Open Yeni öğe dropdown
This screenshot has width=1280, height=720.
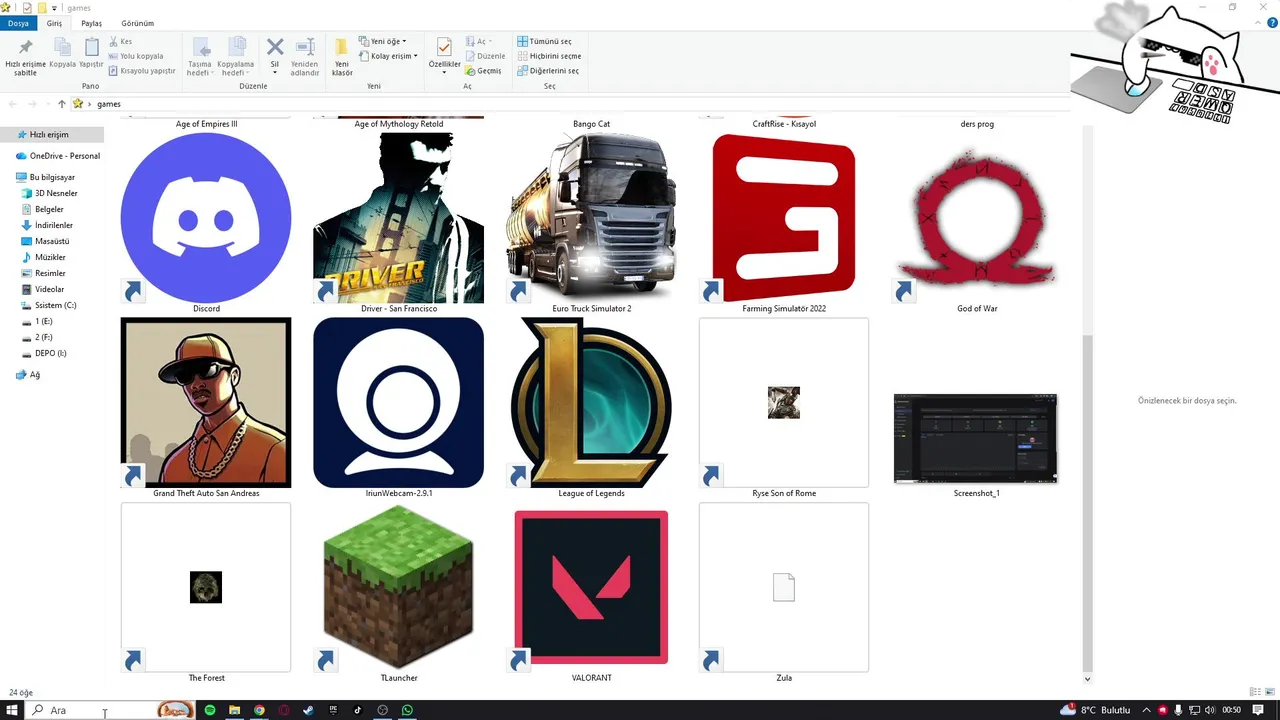384,42
